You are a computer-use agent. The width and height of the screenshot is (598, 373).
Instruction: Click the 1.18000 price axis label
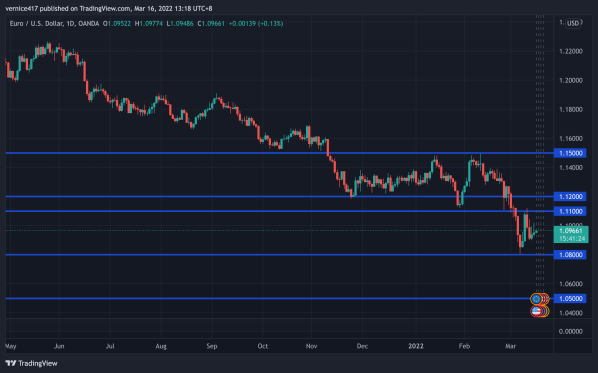click(x=571, y=109)
